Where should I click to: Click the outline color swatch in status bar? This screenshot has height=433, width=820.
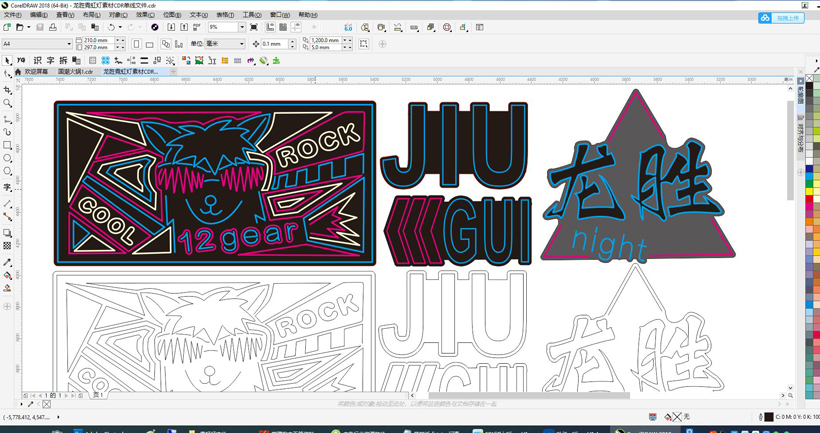(x=768, y=417)
